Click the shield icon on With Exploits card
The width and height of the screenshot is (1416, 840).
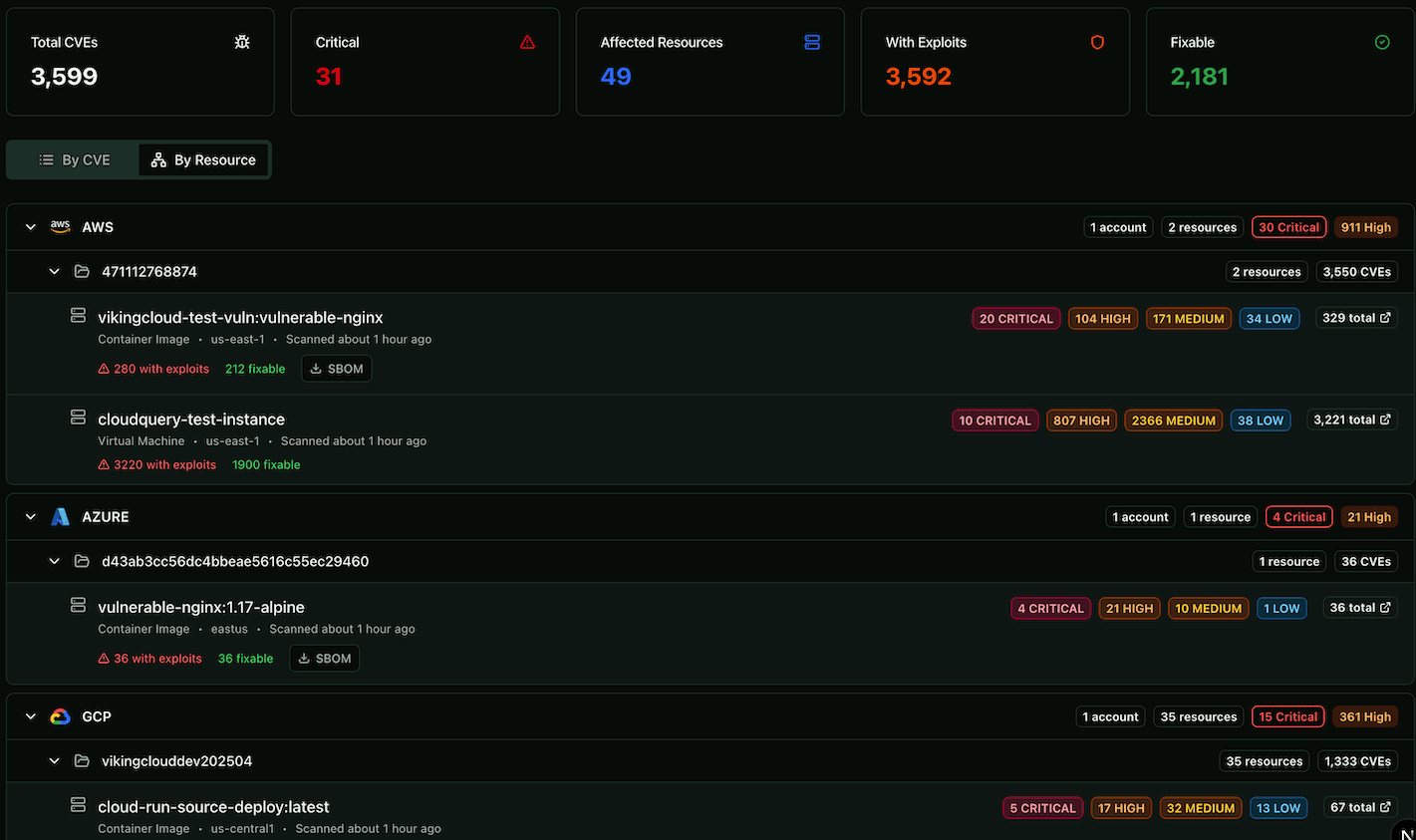coord(1097,42)
